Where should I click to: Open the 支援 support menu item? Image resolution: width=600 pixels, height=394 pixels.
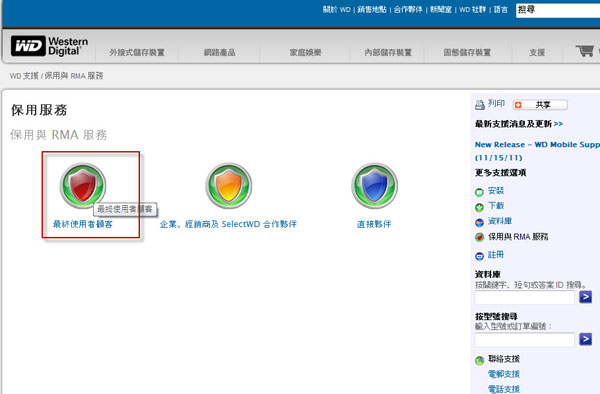[537, 52]
